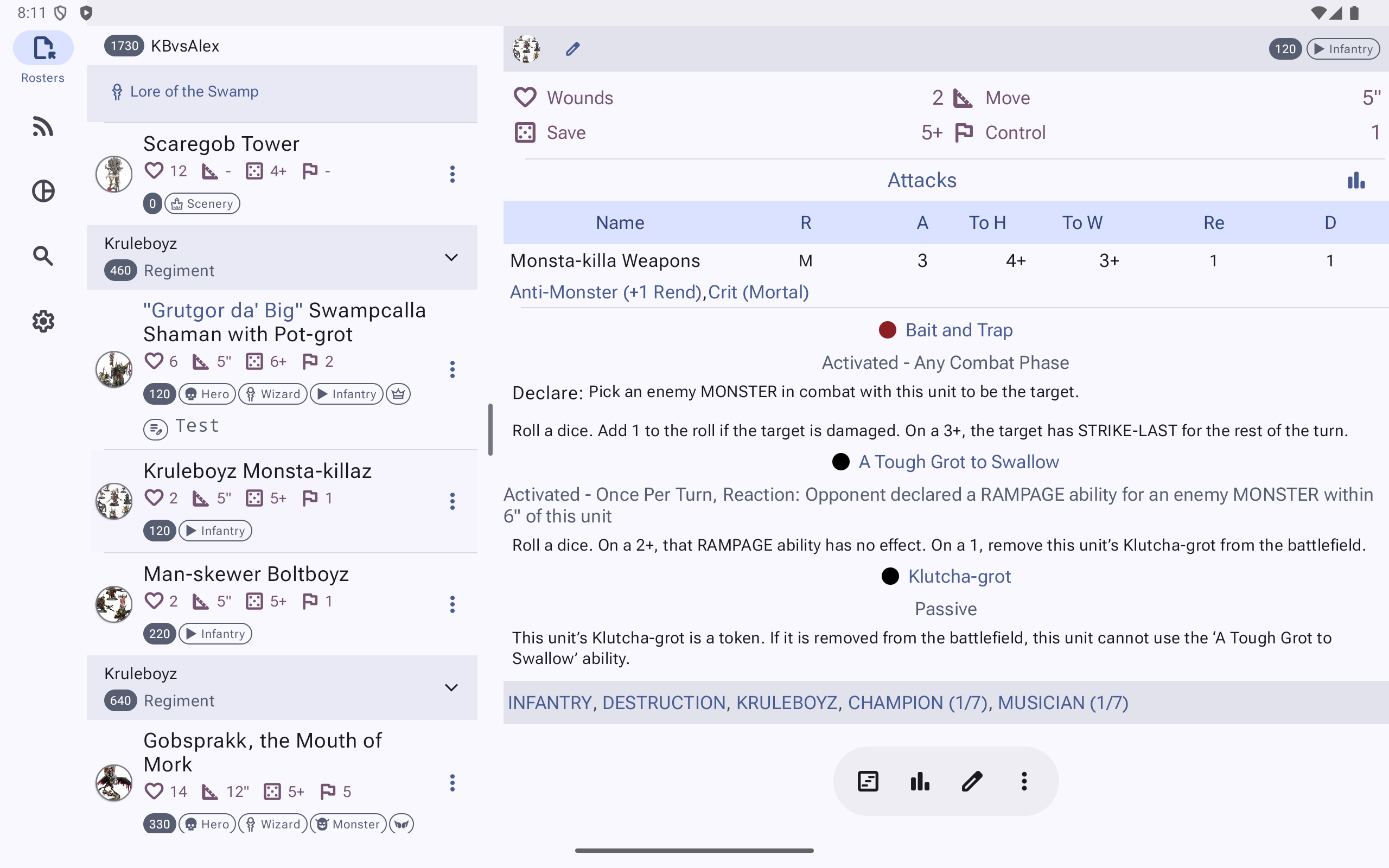This screenshot has height=868, width=1389.
Task: Open Scaregob Tower overflow menu
Action: coord(453,174)
